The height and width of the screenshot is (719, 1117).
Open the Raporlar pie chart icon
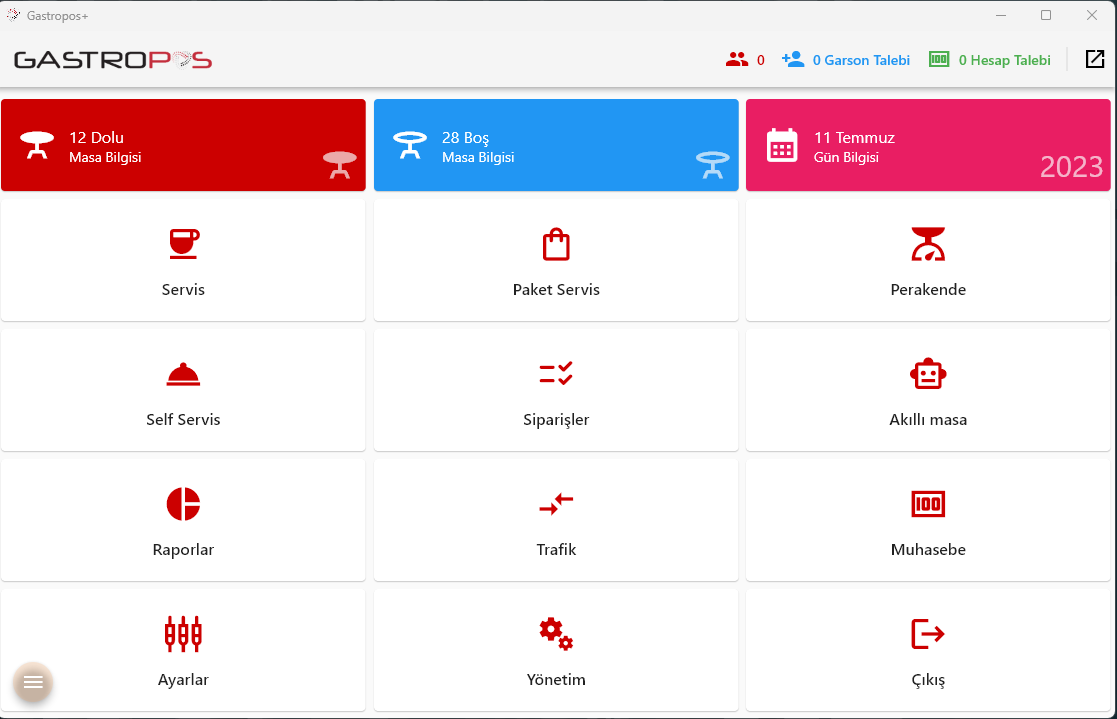(183, 504)
